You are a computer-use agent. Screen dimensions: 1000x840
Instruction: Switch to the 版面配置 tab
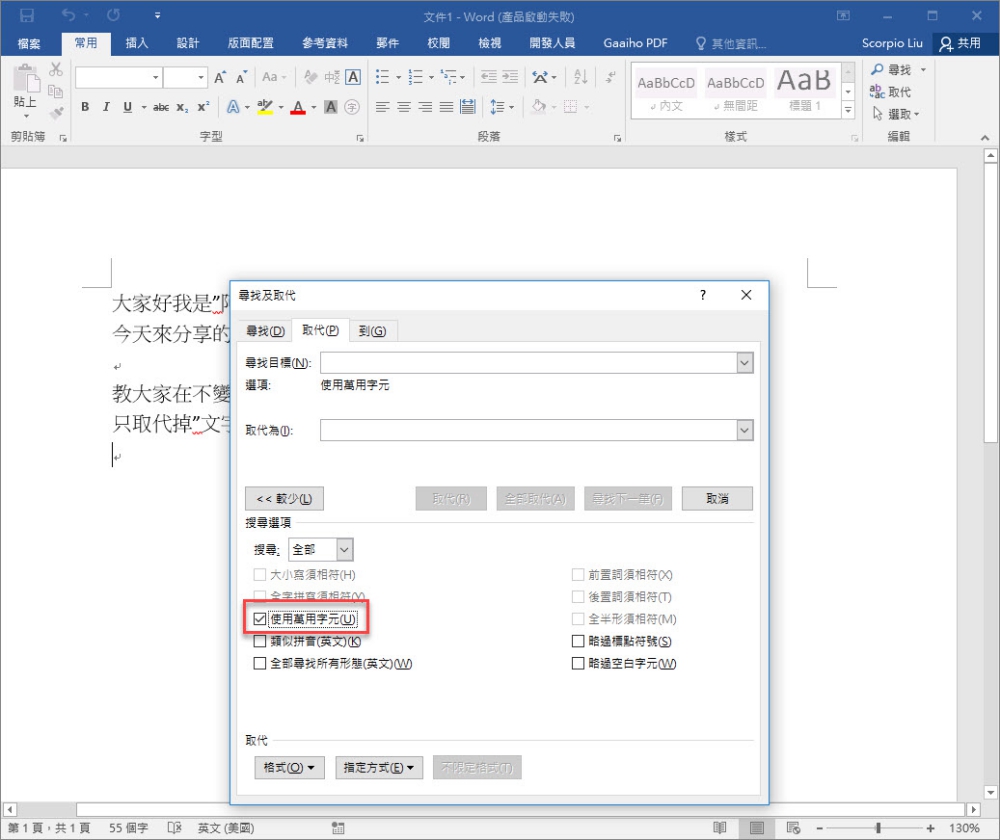[x=251, y=43]
